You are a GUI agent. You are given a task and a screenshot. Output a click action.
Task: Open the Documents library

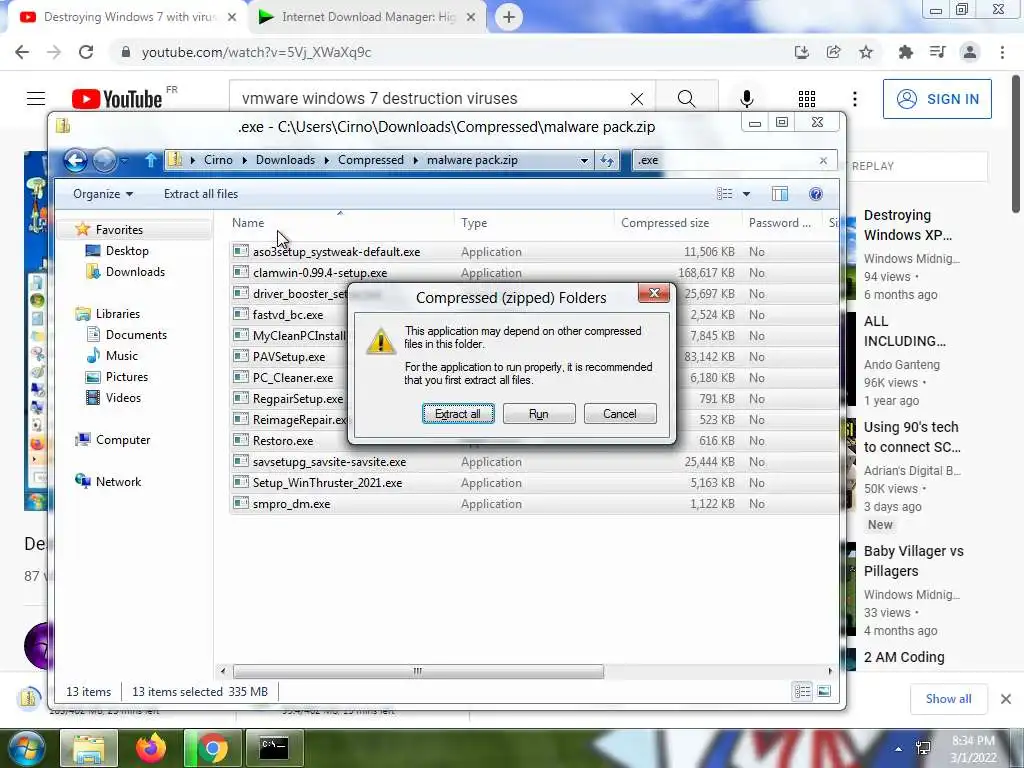(136, 334)
